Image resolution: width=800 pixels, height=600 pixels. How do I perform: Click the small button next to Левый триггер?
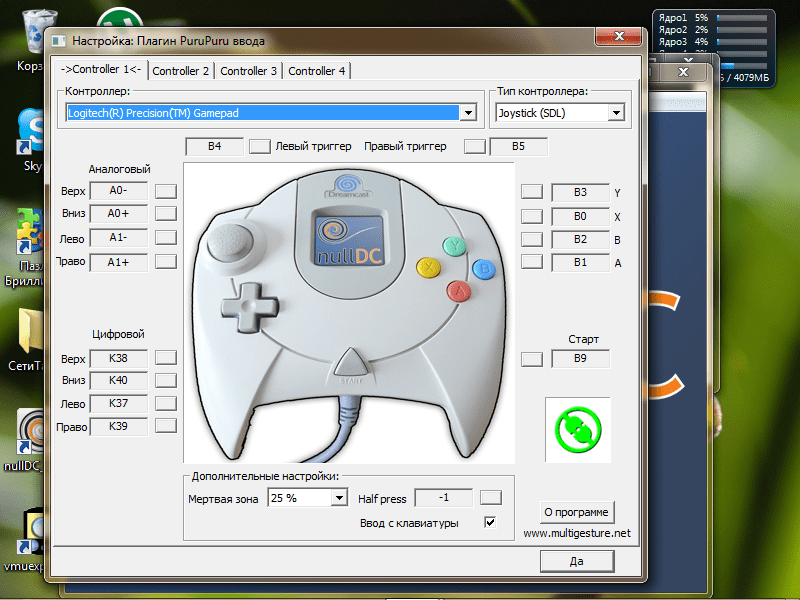[260, 146]
